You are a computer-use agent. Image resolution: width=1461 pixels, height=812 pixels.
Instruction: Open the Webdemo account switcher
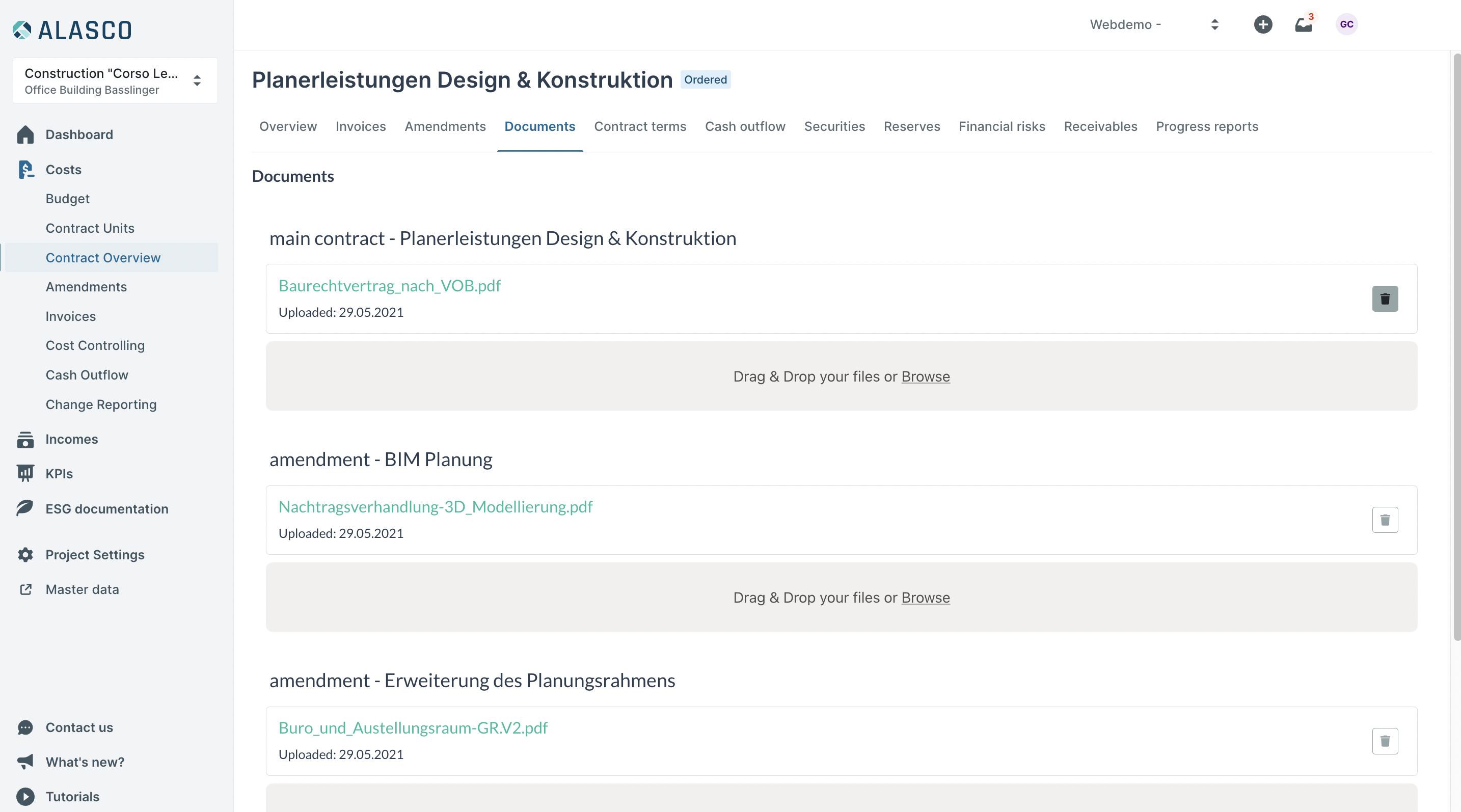pos(1155,24)
